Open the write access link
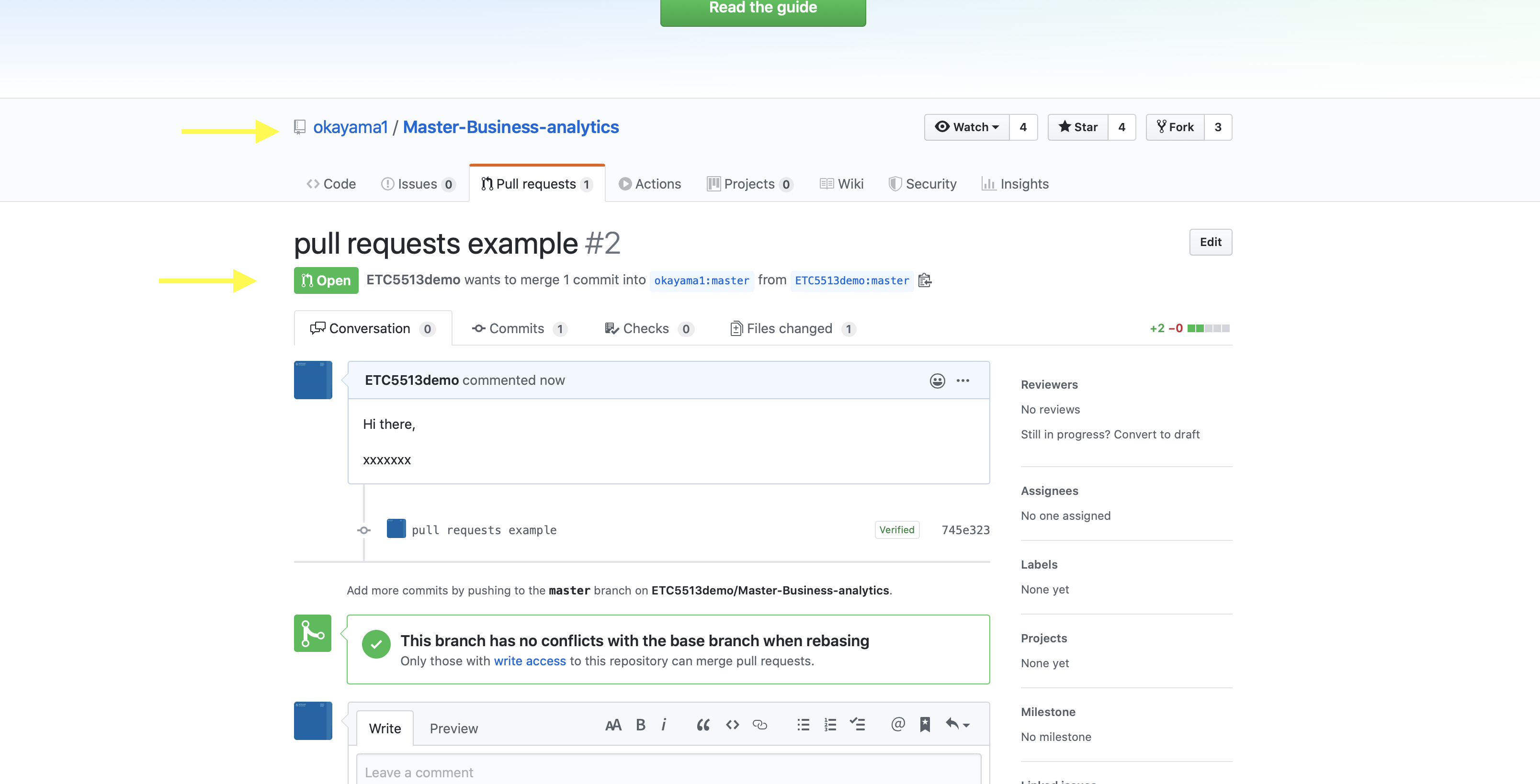This screenshot has width=1540, height=784. [x=529, y=661]
